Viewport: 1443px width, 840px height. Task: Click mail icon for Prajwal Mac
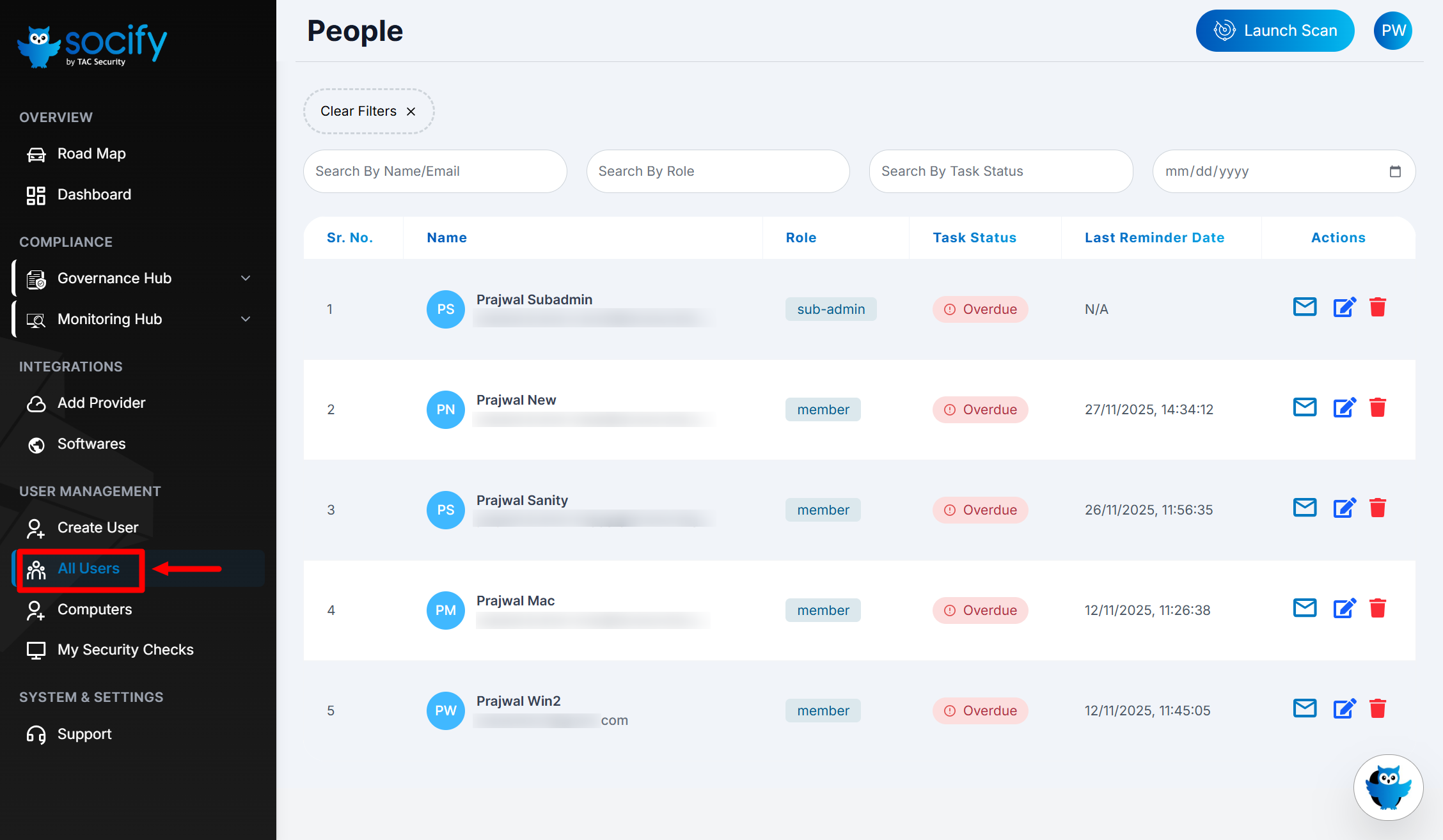[x=1304, y=609]
